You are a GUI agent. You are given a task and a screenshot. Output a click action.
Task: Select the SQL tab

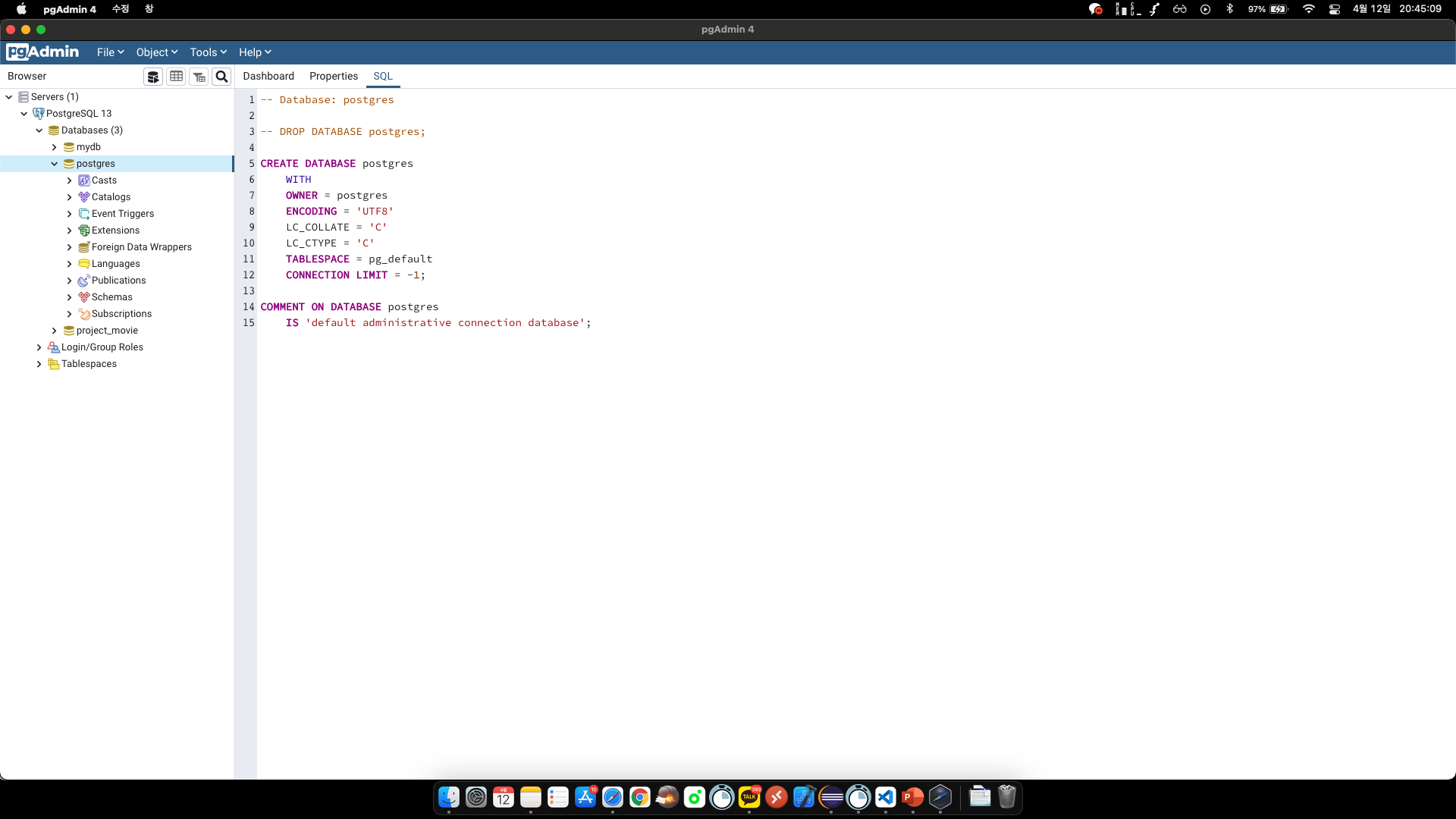point(383,76)
